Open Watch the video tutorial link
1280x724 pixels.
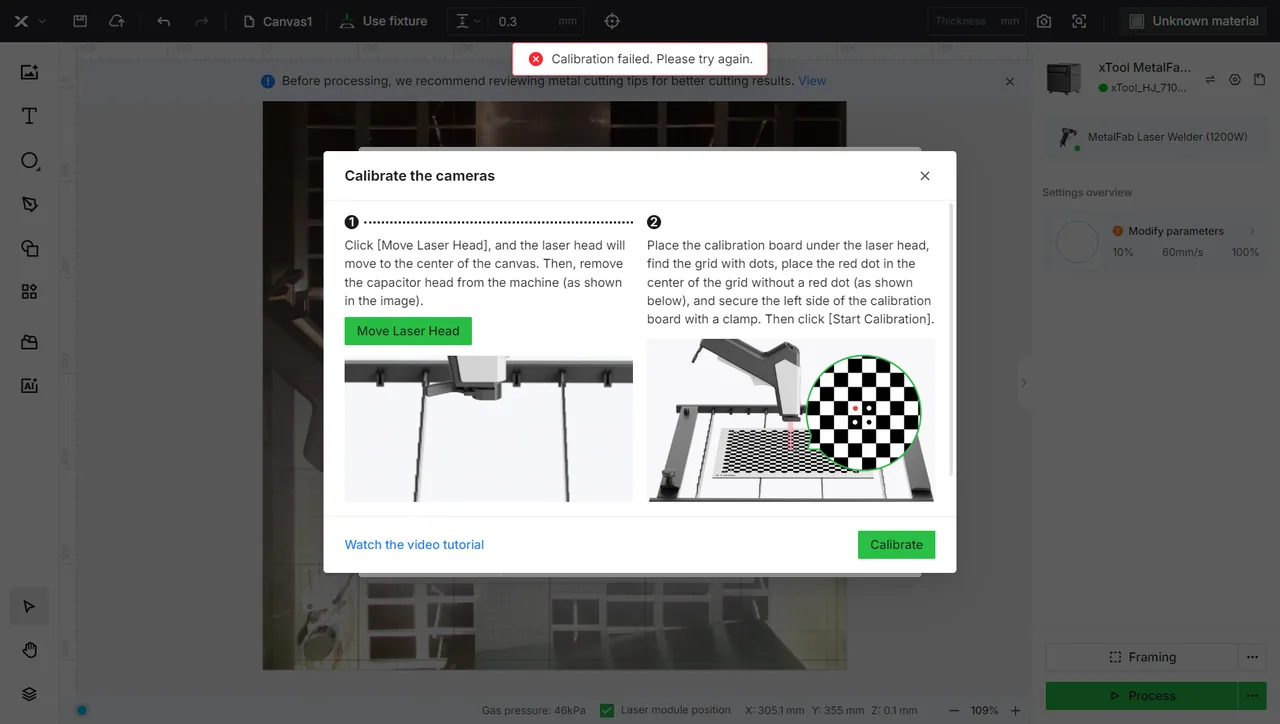414,545
